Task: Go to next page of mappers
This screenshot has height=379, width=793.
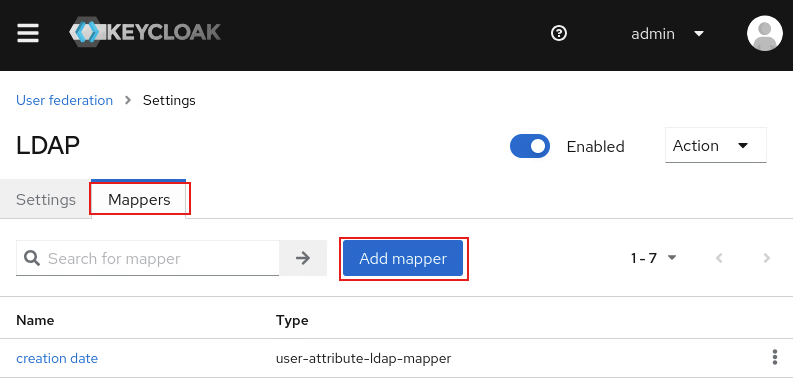Action: click(x=767, y=258)
